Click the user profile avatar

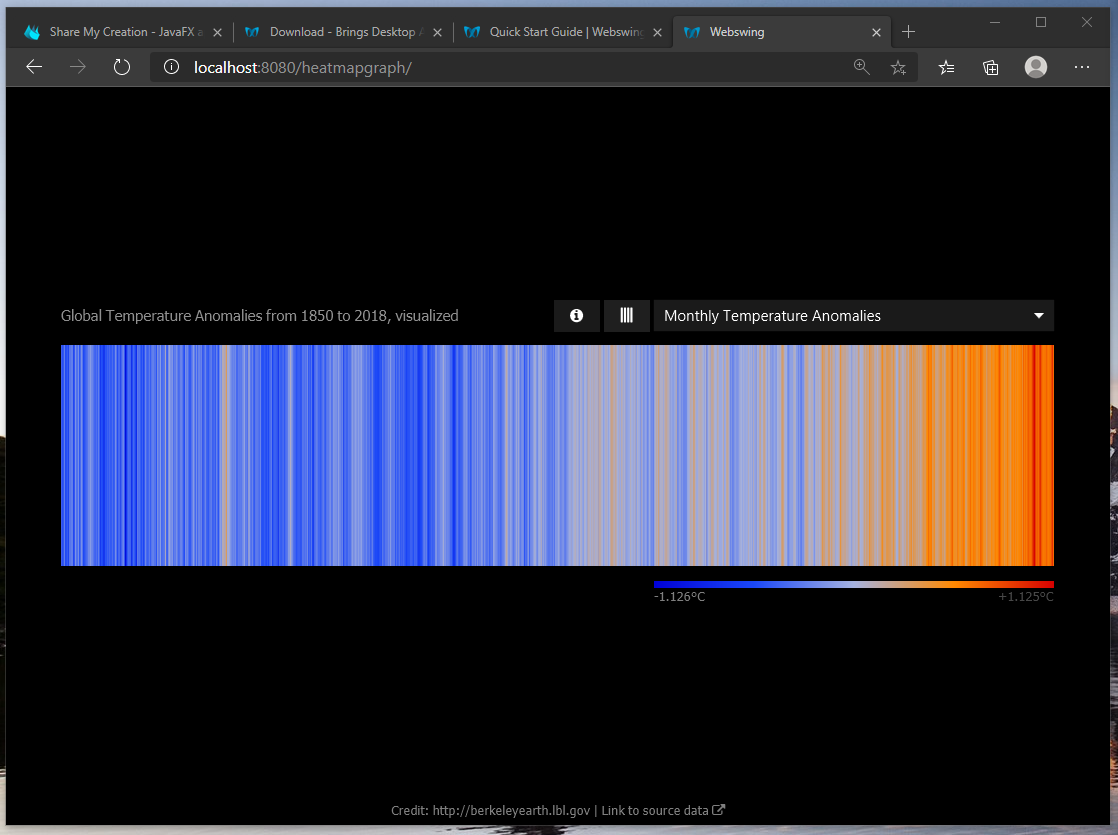point(1036,67)
